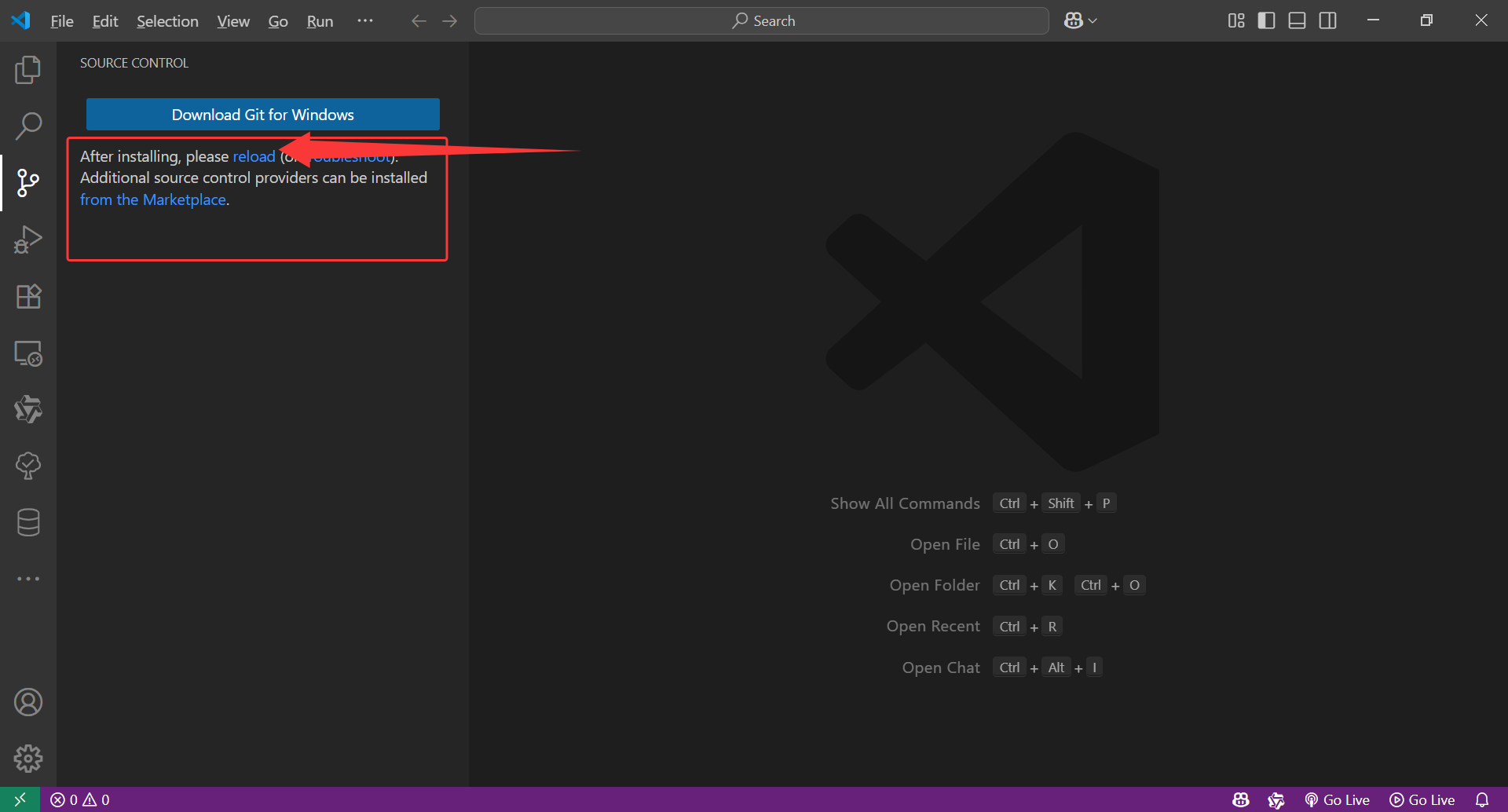
Task: Open the Manage gear menu
Action: pos(28,759)
